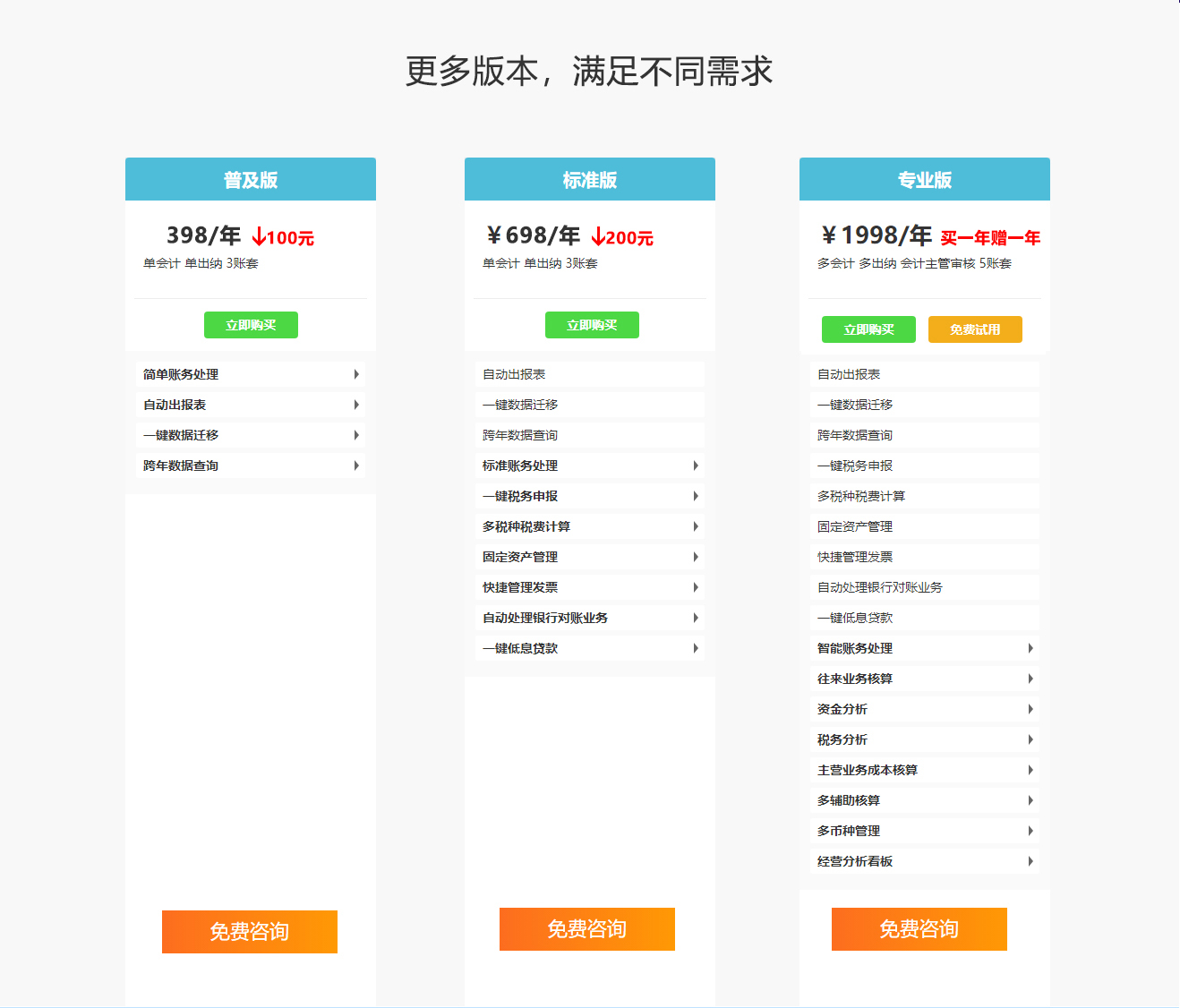Click the 买一年赠一年 promotion label
Screen dimensions: 1180x1008
990,238
